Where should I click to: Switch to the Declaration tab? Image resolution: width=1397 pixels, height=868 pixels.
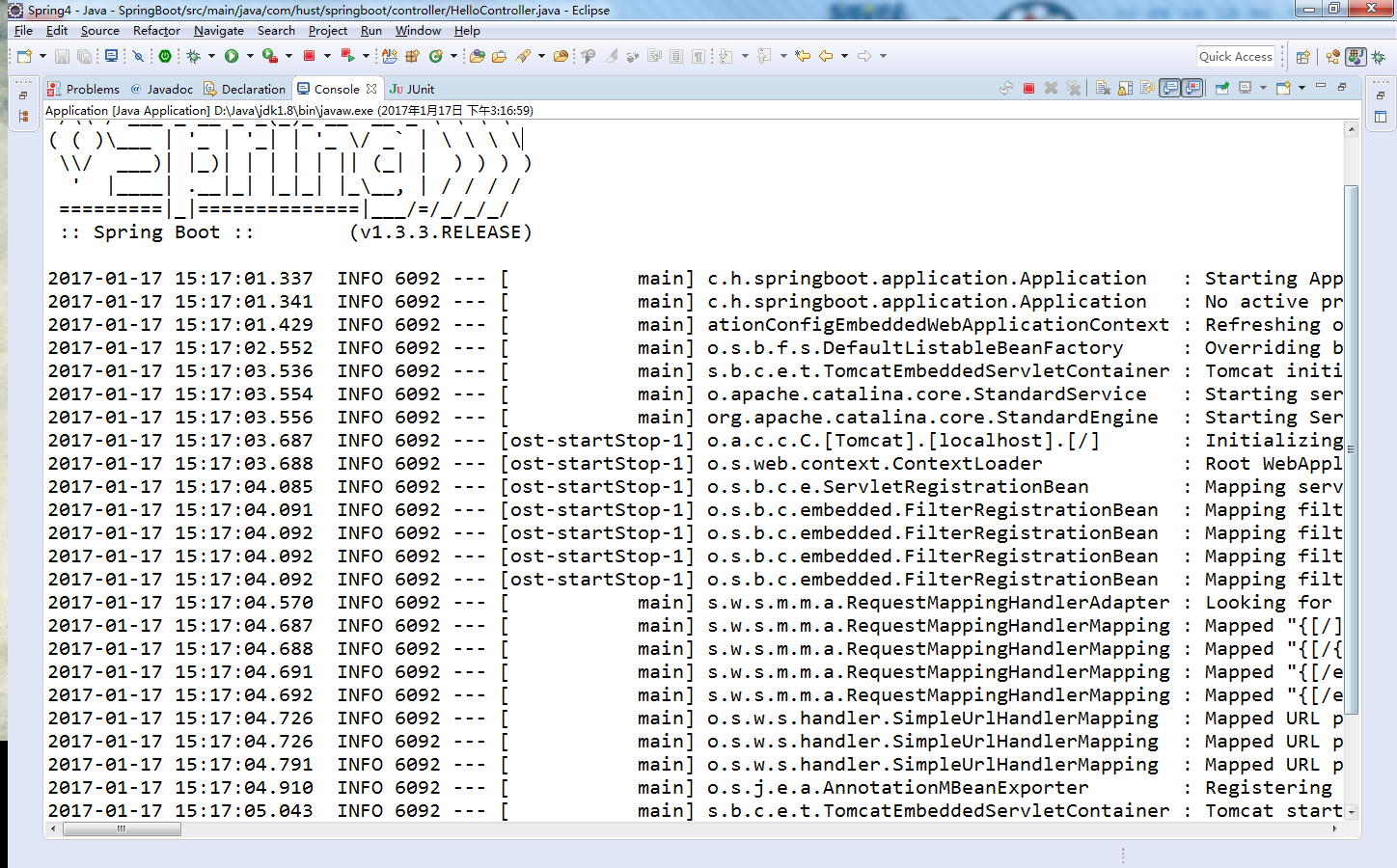click(245, 89)
